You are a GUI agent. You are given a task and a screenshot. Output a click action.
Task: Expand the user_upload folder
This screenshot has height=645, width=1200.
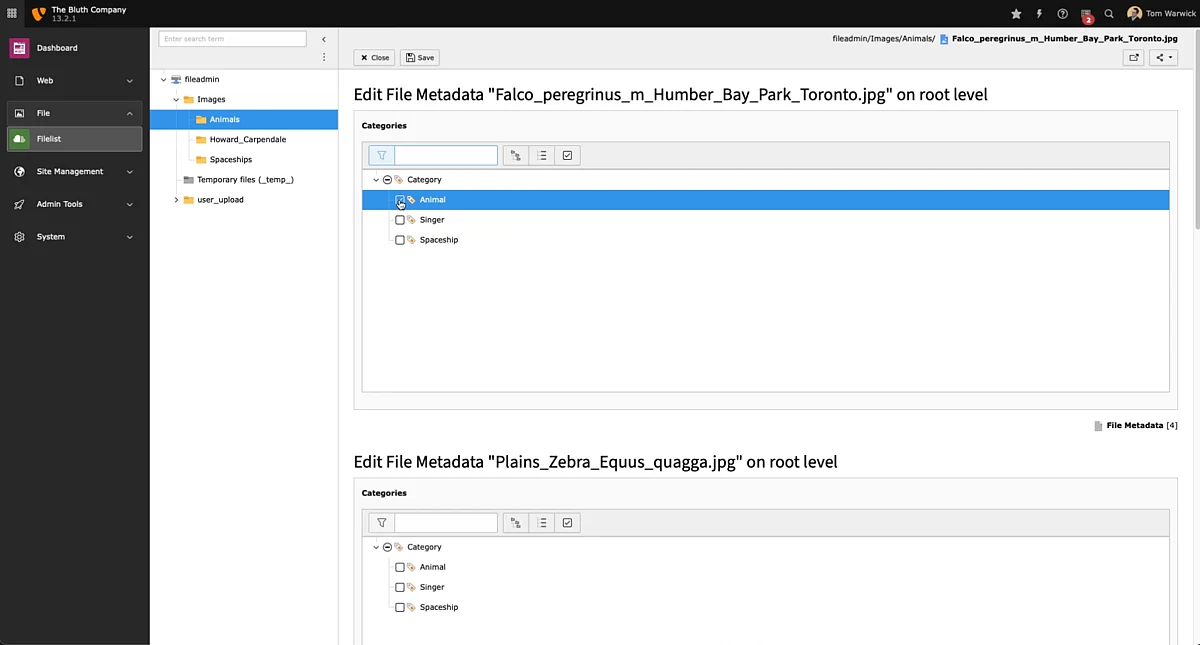coord(177,200)
